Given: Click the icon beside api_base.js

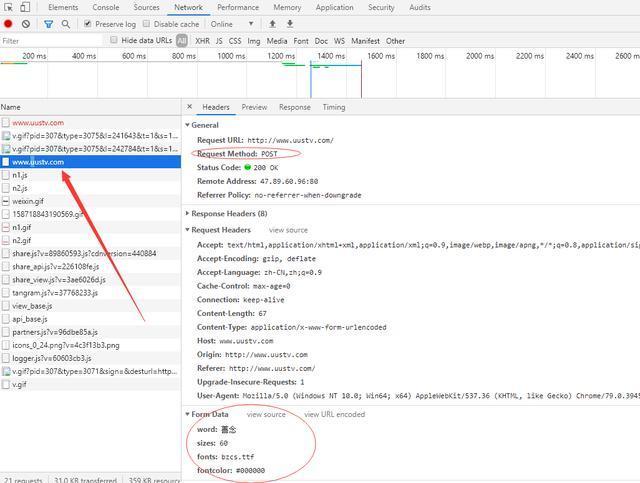Looking at the screenshot, I should [6, 319].
